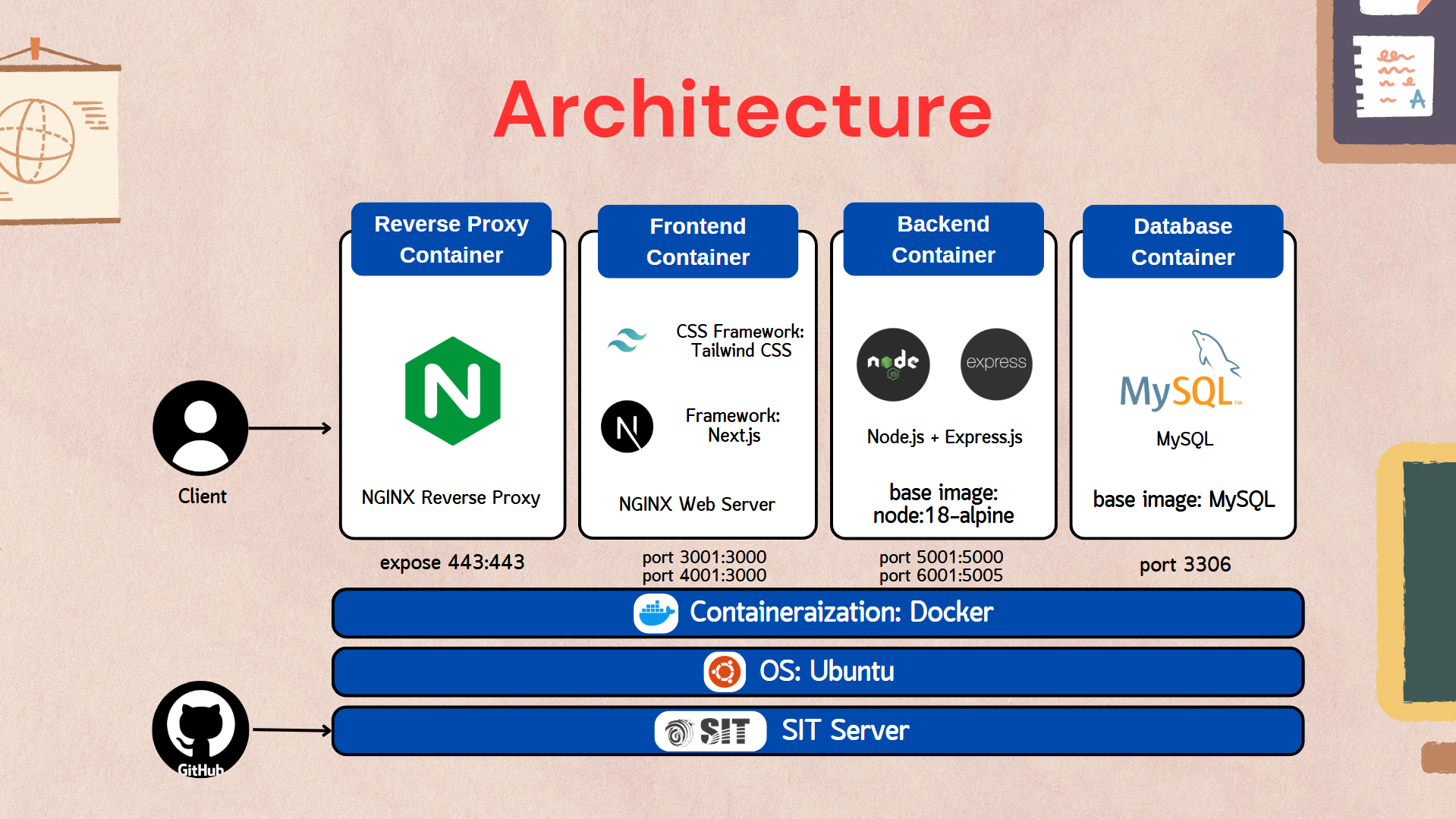Click the 'NGINX Reverse Proxy' label

pos(451,498)
